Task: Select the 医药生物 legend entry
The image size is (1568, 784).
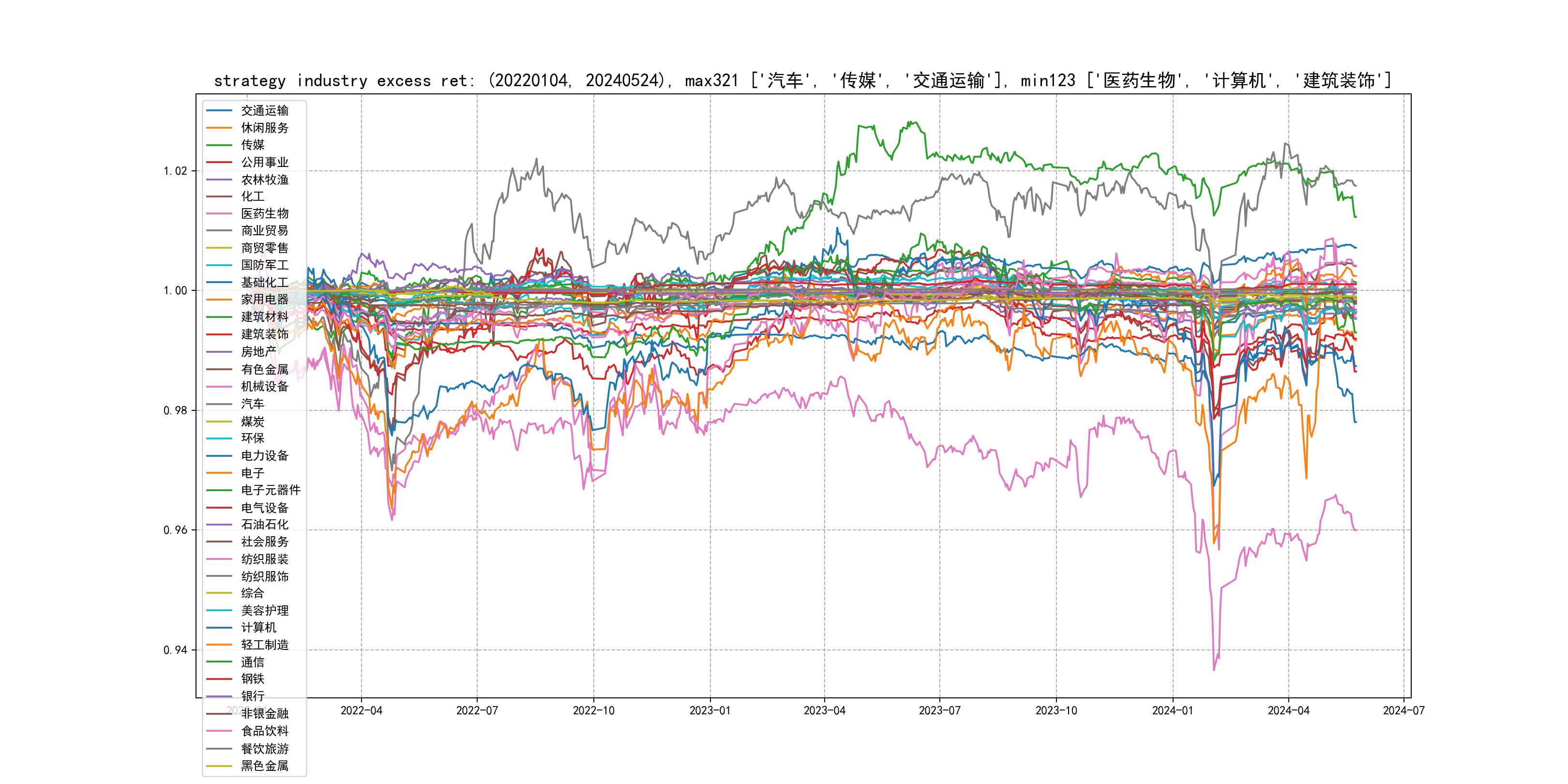Action: pos(264,213)
